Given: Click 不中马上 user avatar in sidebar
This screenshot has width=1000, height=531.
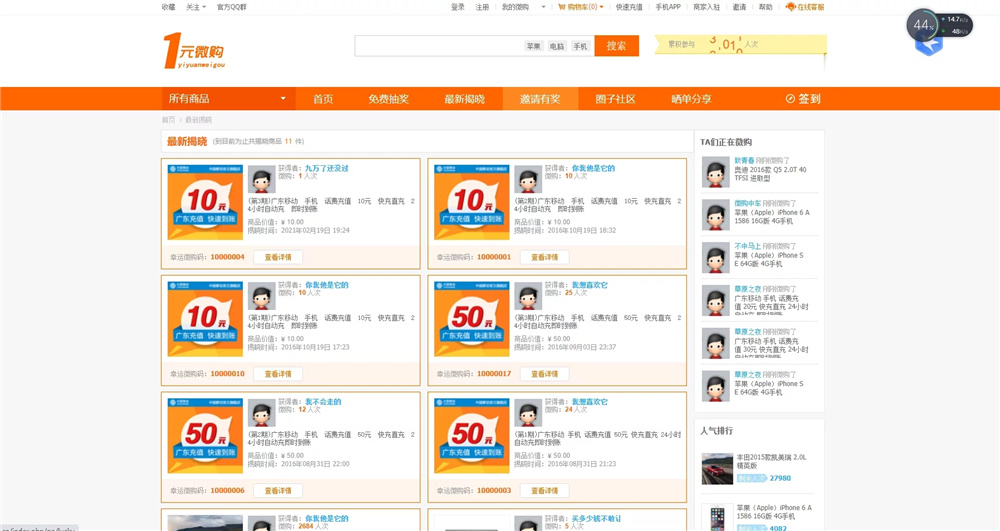Looking at the screenshot, I should pyautogui.click(x=714, y=257).
